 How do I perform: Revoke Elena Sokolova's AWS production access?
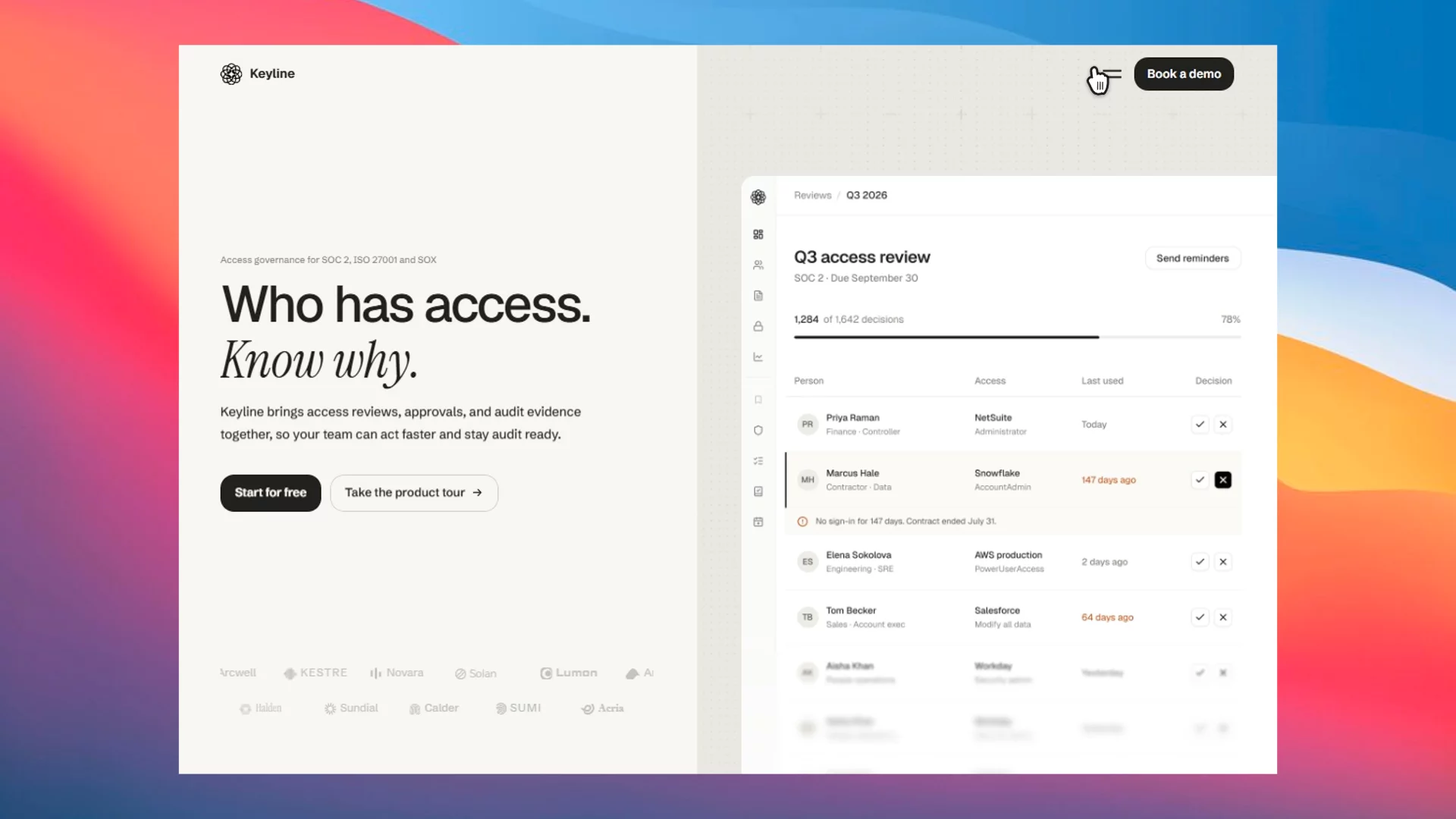click(1223, 561)
